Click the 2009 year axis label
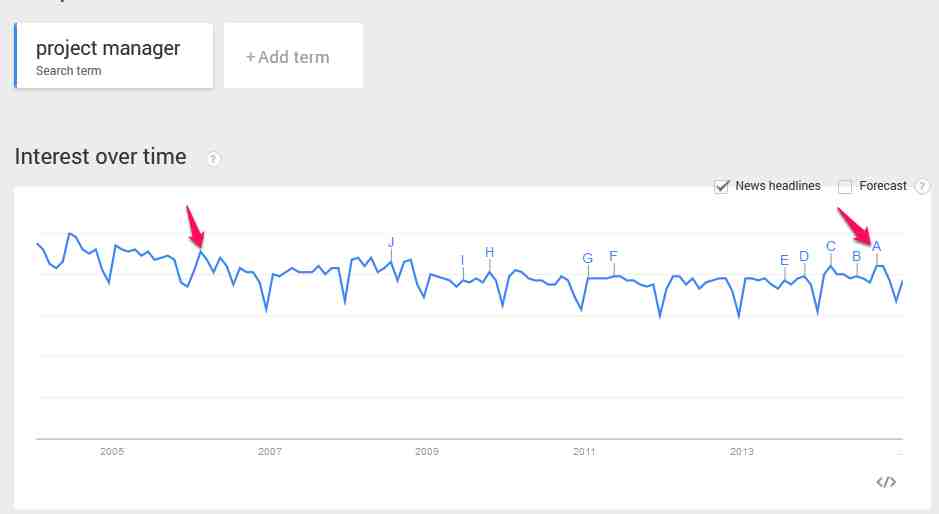 coord(427,452)
